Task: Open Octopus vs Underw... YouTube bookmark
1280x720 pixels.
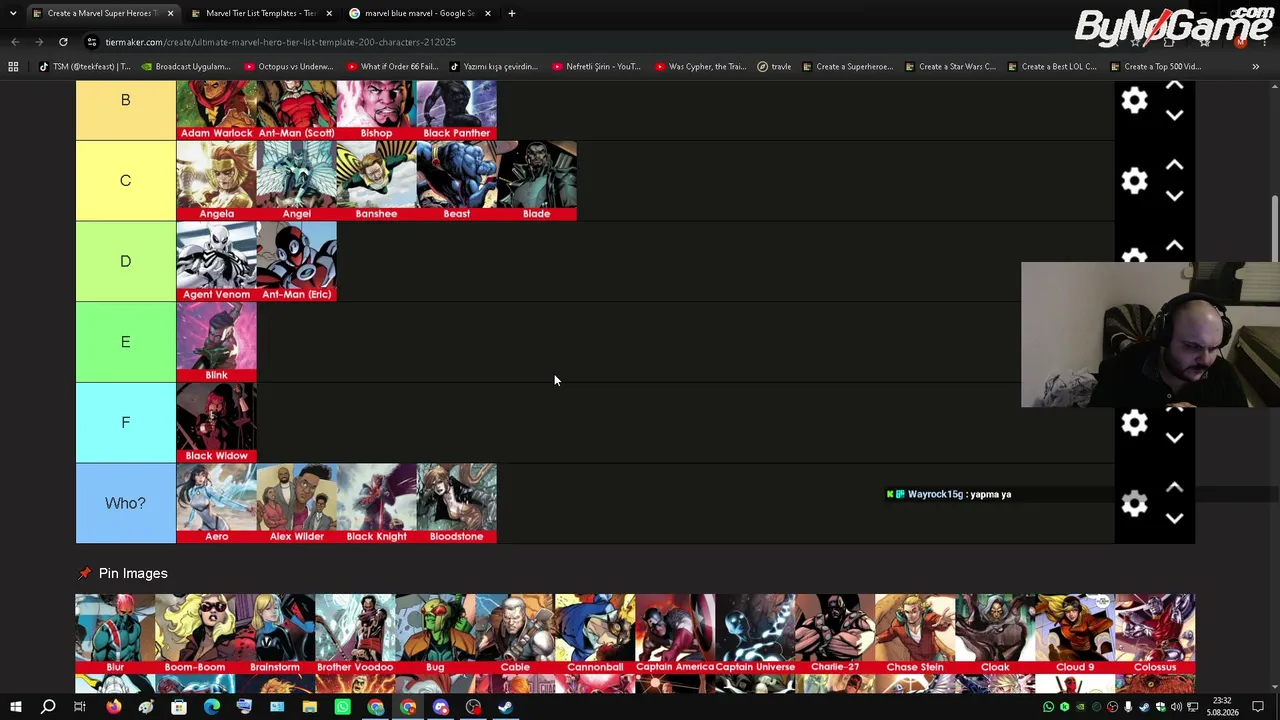Action: [289, 67]
